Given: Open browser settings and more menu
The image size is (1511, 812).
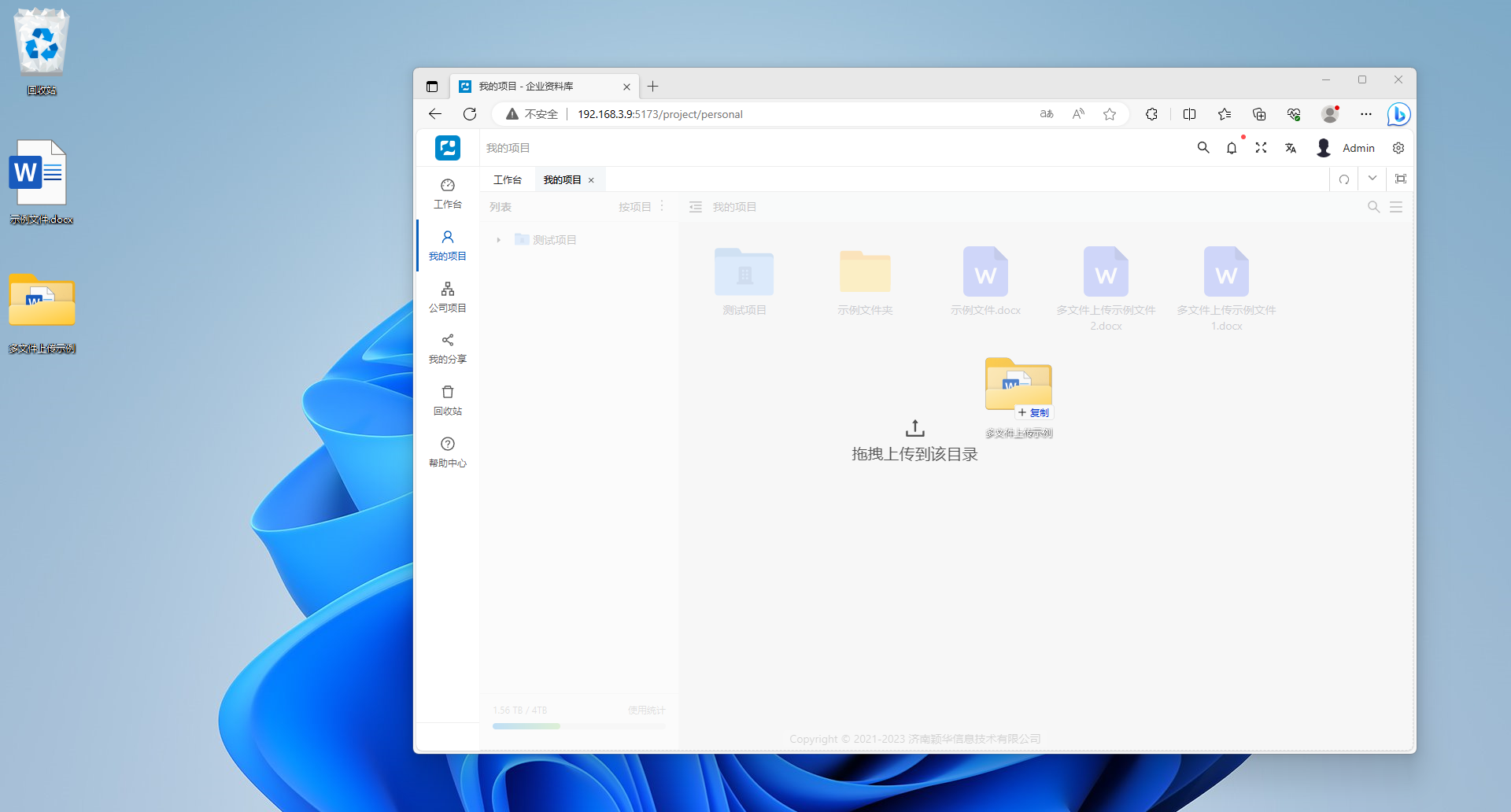Looking at the screenshot, I should coord(1366,114).
